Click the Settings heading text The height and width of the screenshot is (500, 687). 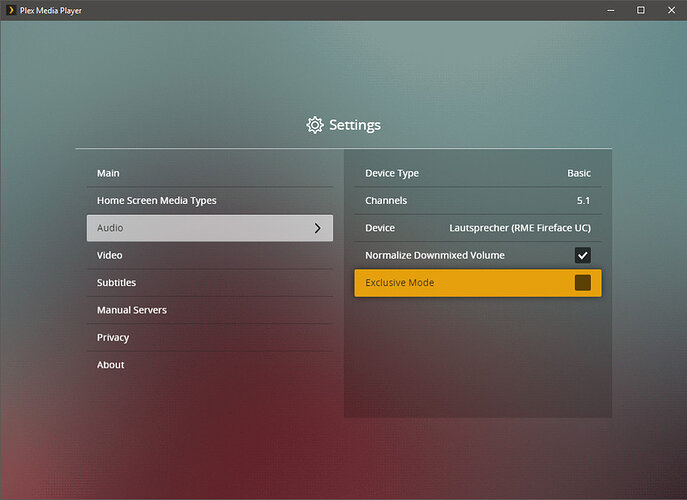tap(355, 125)
